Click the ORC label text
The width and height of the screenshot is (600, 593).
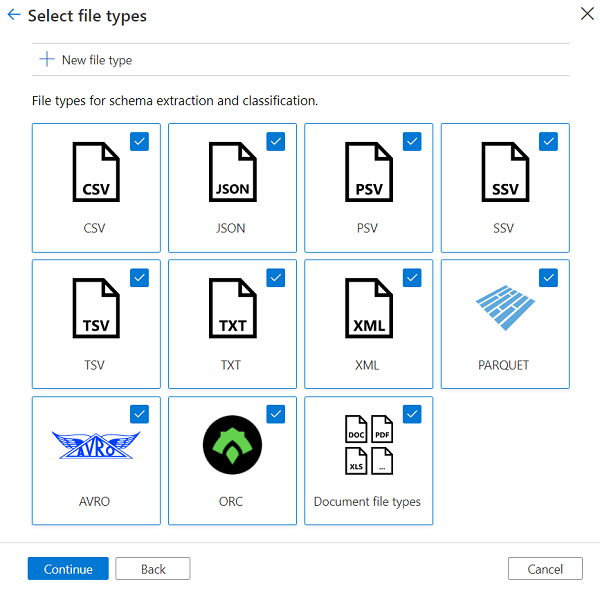pos(230,502)
